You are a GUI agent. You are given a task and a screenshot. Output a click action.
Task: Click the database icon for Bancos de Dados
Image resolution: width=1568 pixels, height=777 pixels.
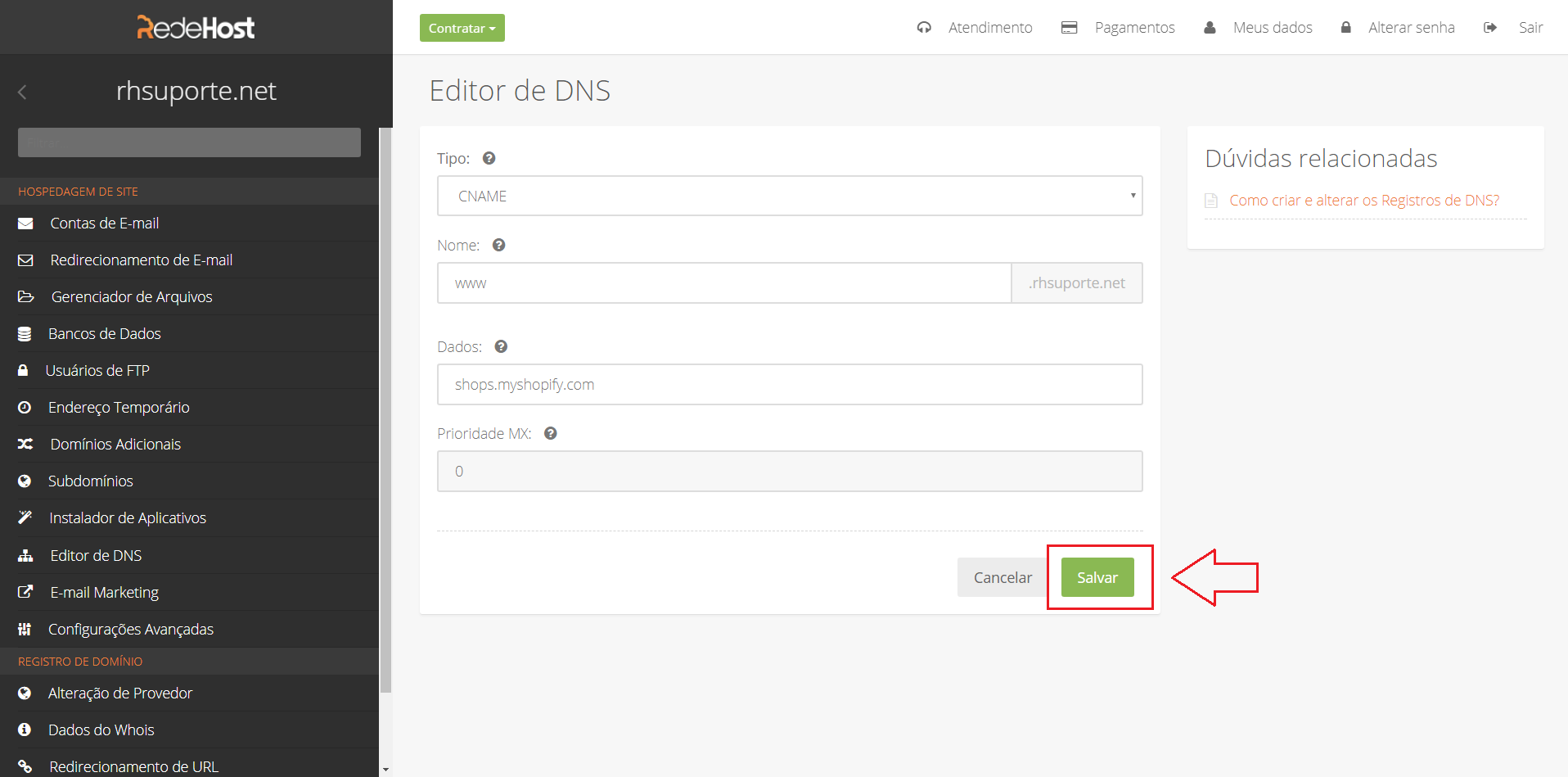click(25, 334)
